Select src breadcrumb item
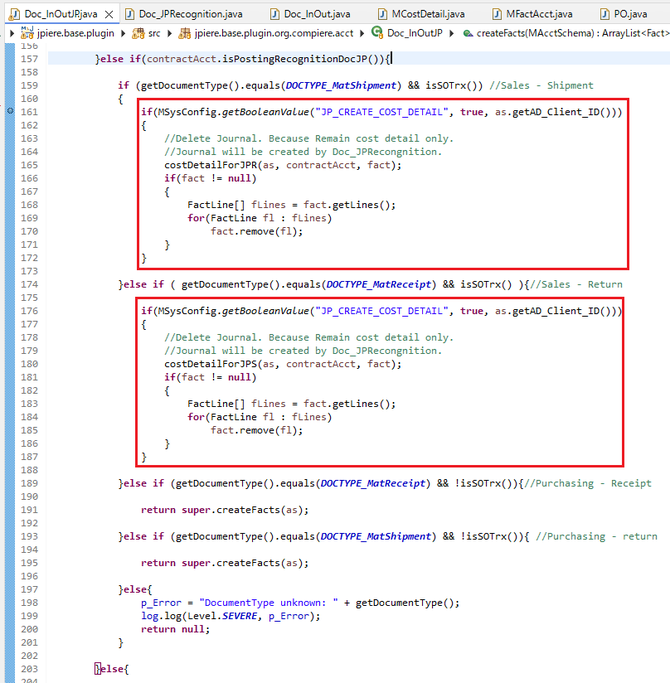670x683 pixels. [154, 33]
